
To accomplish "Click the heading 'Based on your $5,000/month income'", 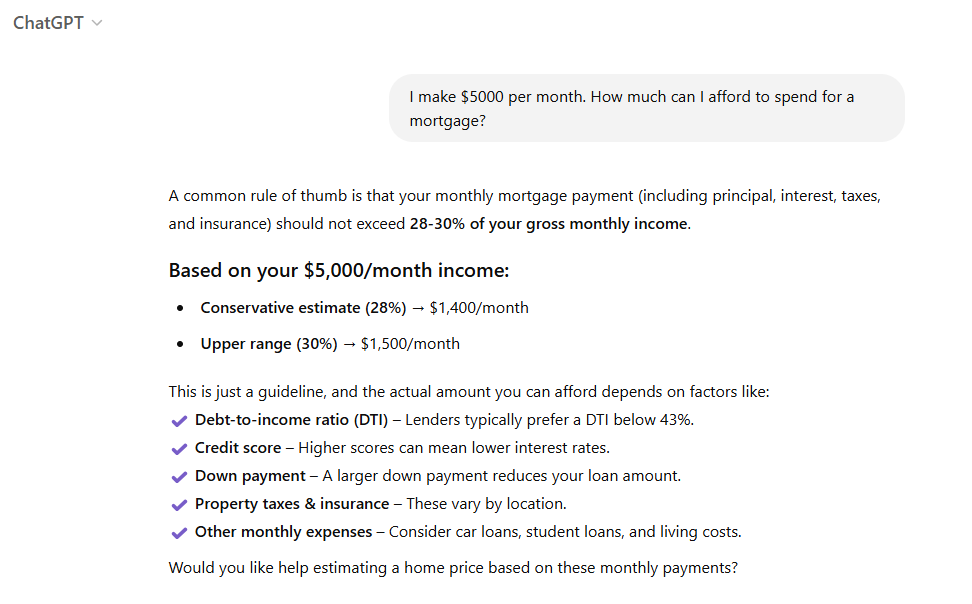I will point(338,270).
